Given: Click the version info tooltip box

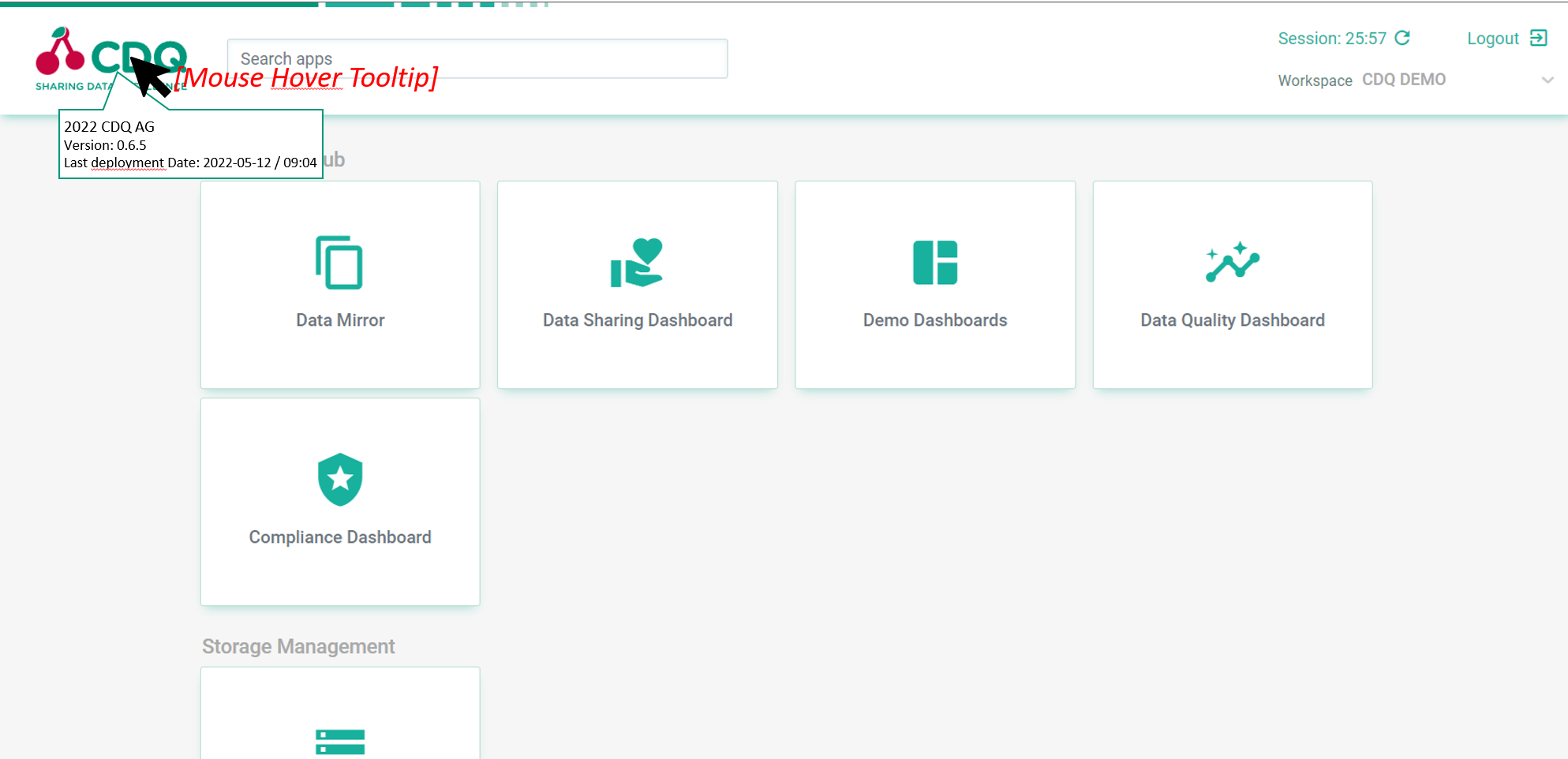Looking at the screenshot, I should (x=190, y=144).
